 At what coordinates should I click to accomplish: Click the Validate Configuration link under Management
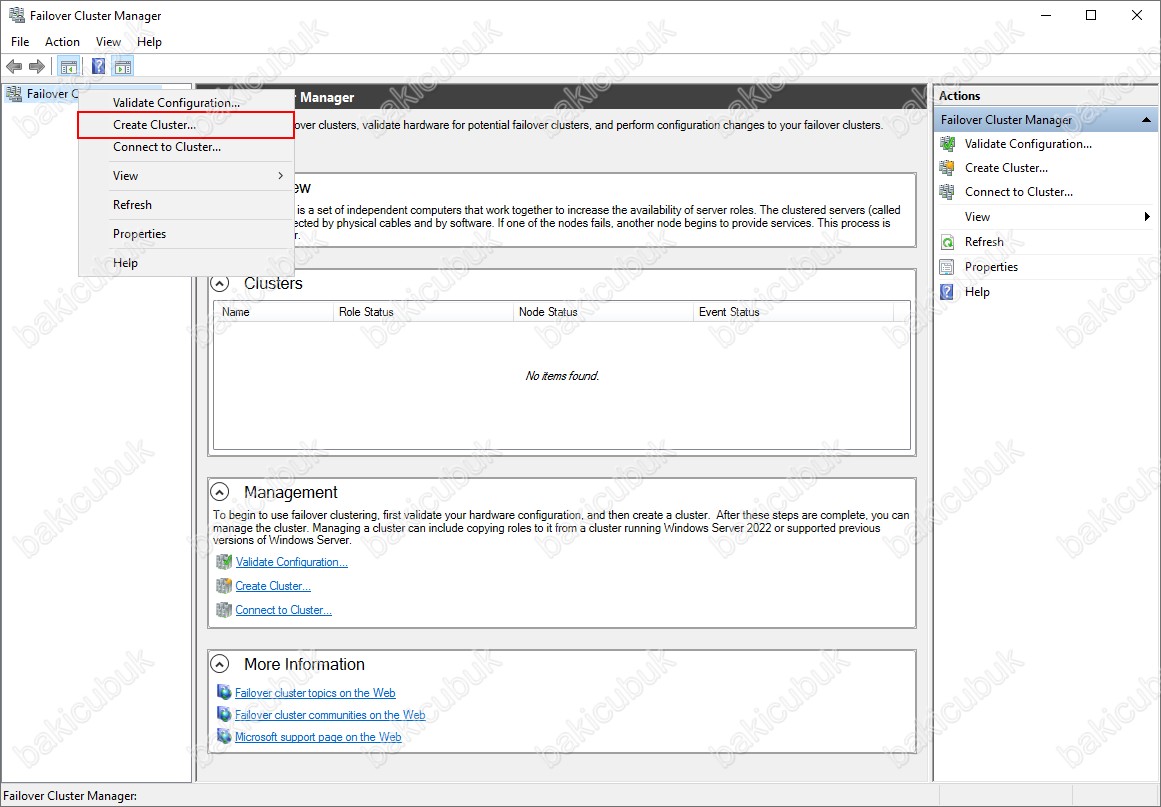pos(292,562)
